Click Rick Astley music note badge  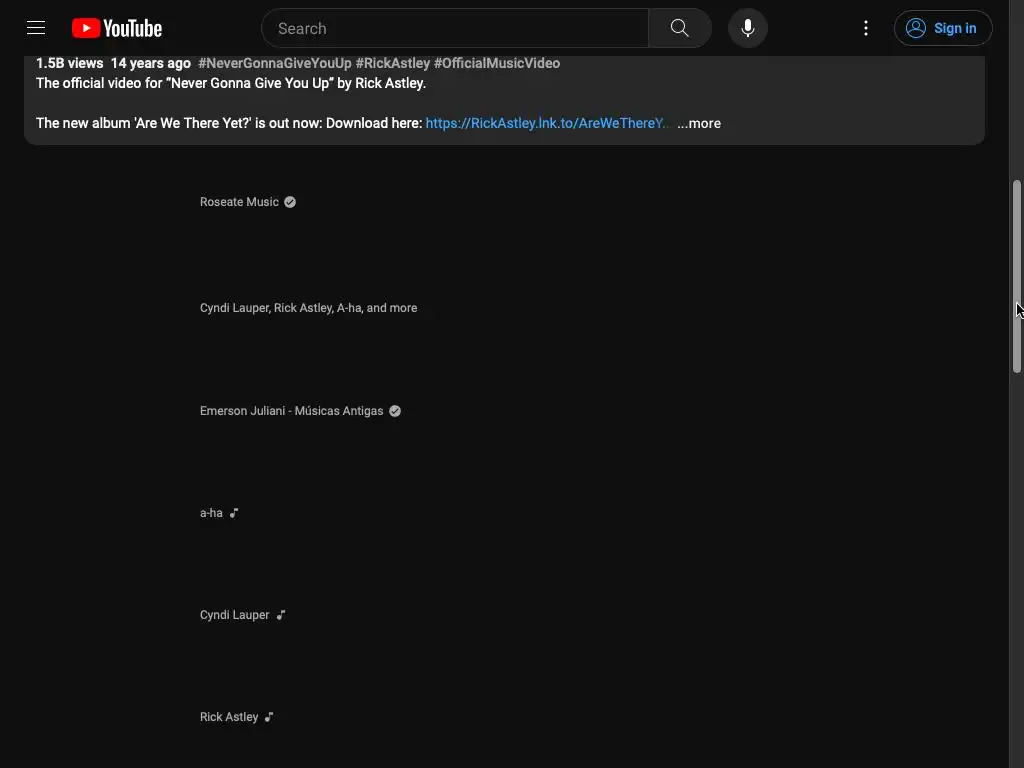269,716
